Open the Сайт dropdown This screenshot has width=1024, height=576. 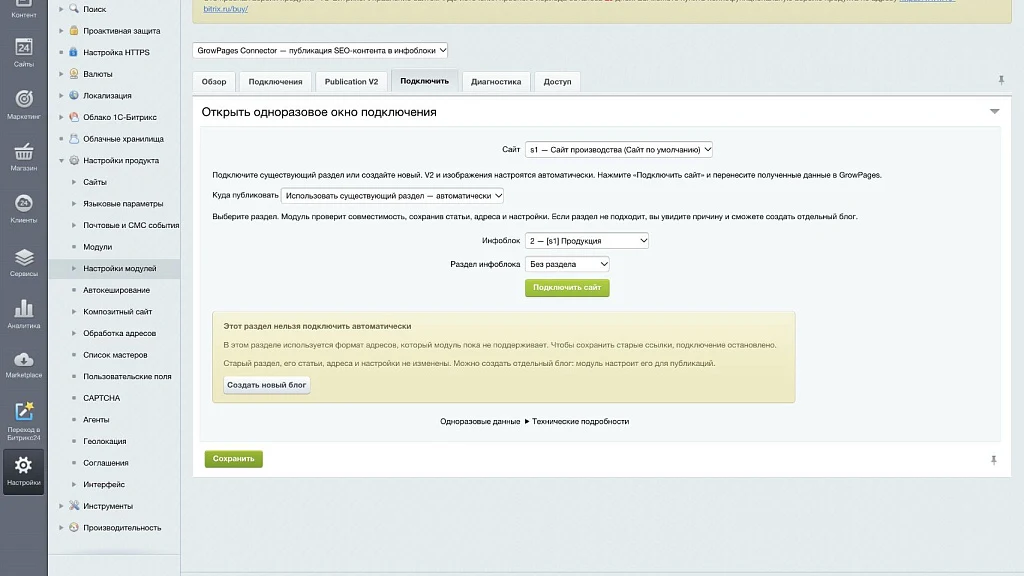618,150
